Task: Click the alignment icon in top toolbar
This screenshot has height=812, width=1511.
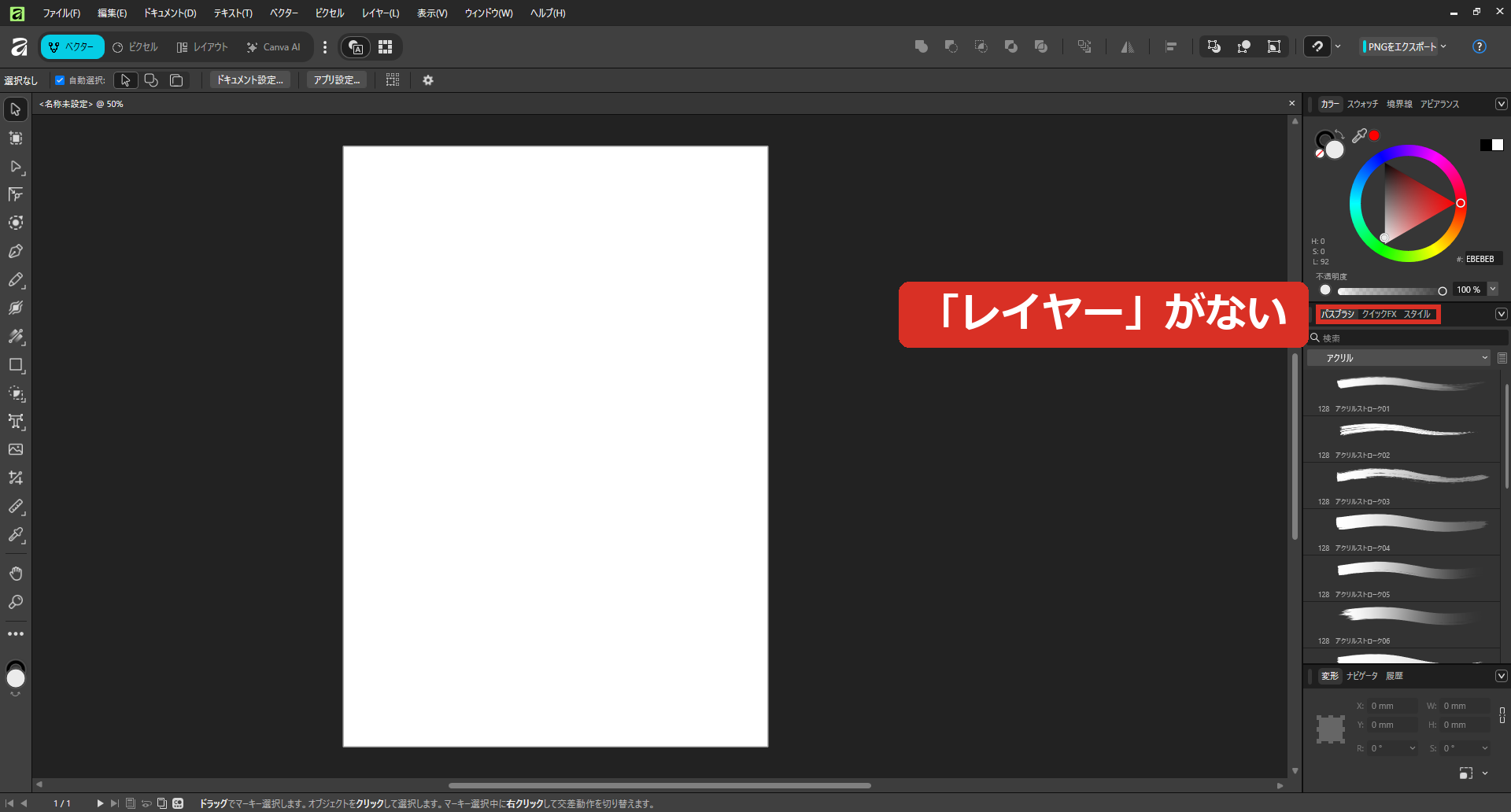Action: (1171, 47)
